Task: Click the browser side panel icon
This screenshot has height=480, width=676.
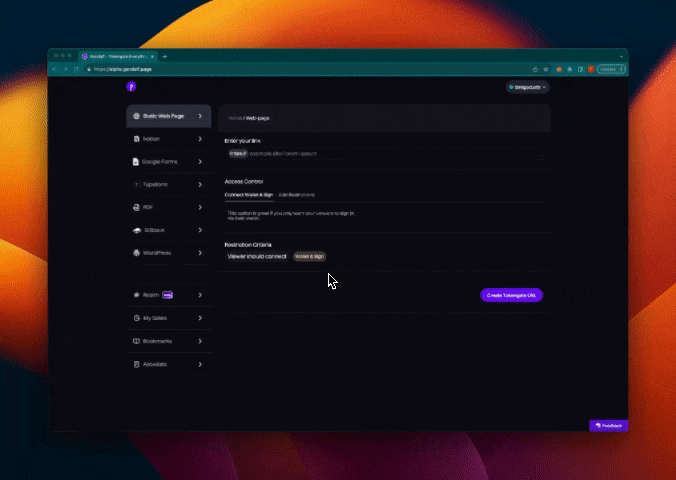Action: tap(580, 69)
